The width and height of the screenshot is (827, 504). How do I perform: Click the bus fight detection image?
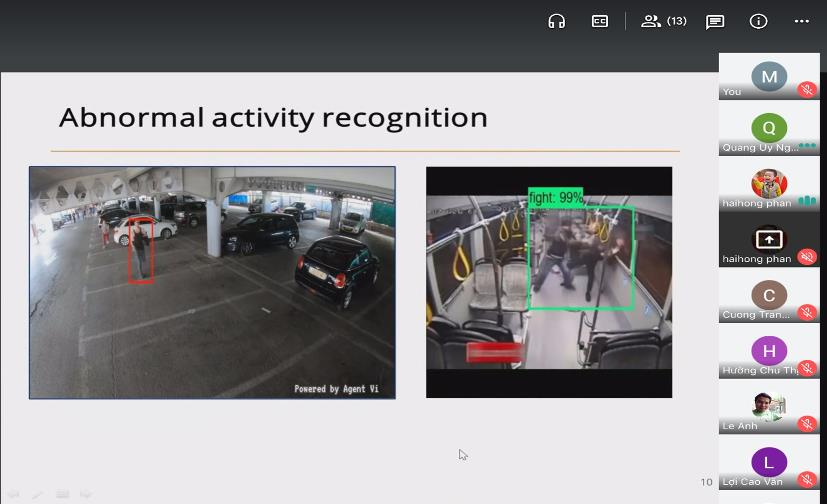[549, 282]
